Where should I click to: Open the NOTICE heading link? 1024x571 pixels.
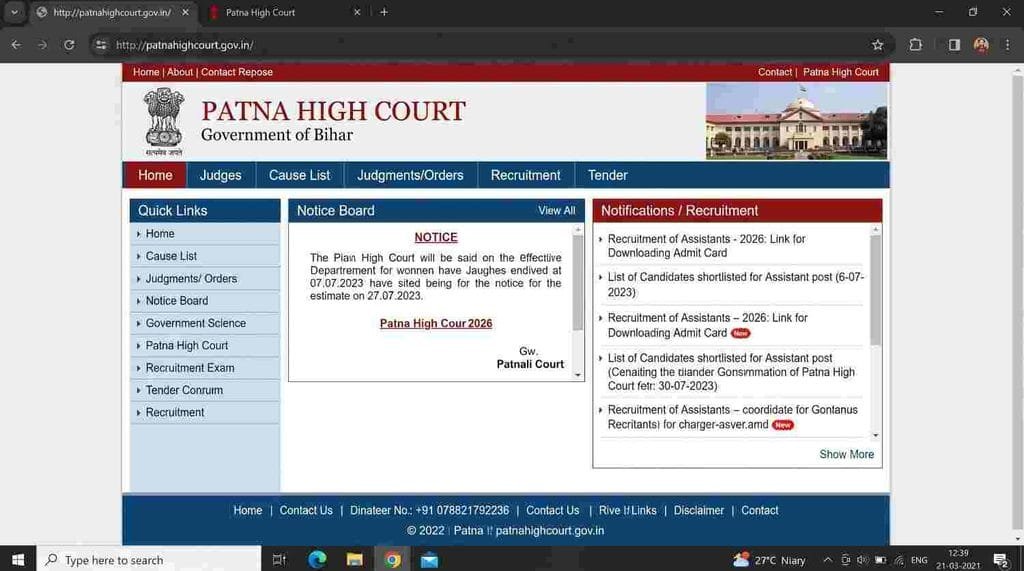coord(436,237)
